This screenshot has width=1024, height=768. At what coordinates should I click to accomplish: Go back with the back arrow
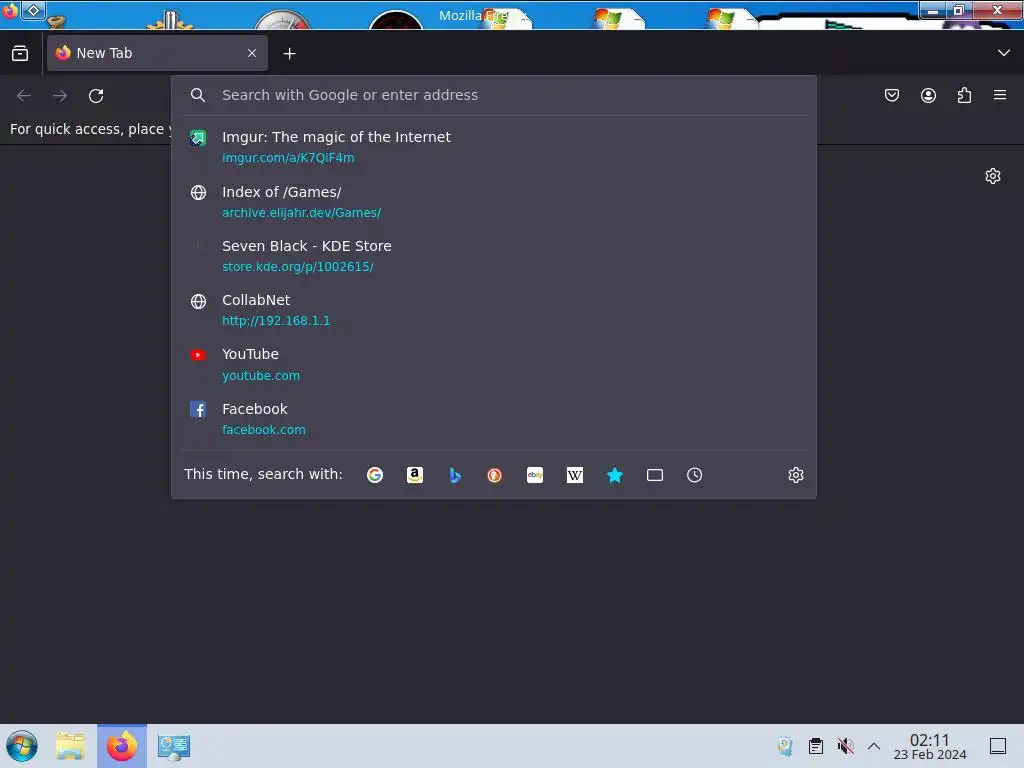click(x=24, y=95)
